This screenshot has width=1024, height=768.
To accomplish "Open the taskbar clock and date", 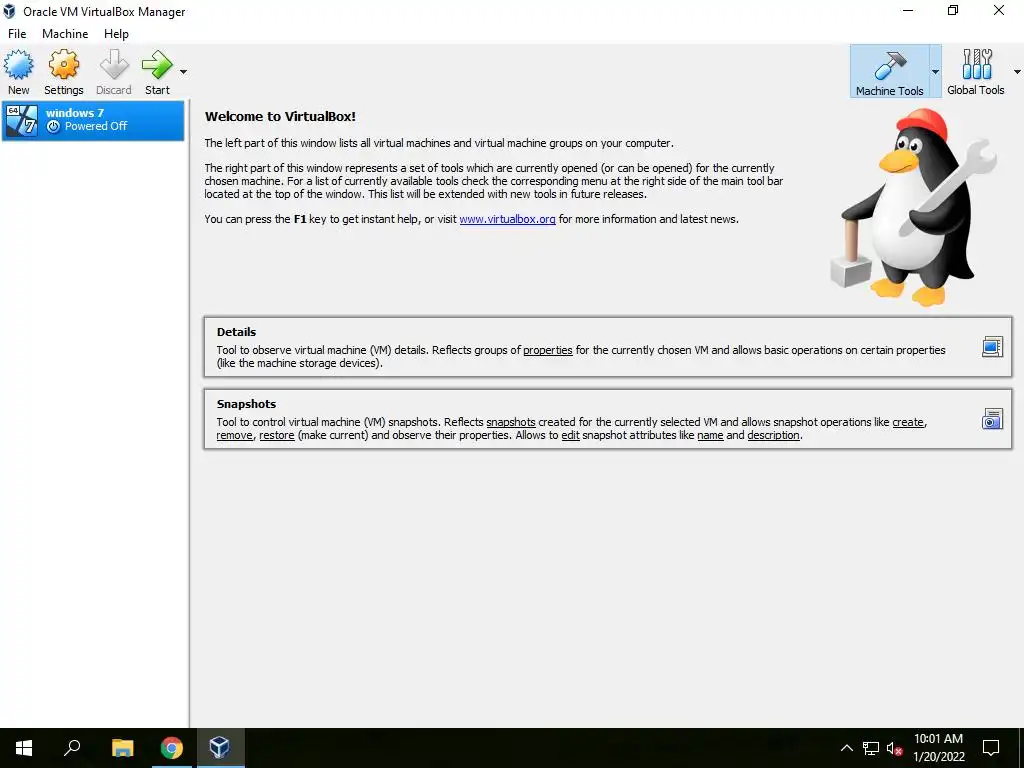I will (x=938, y=748).
